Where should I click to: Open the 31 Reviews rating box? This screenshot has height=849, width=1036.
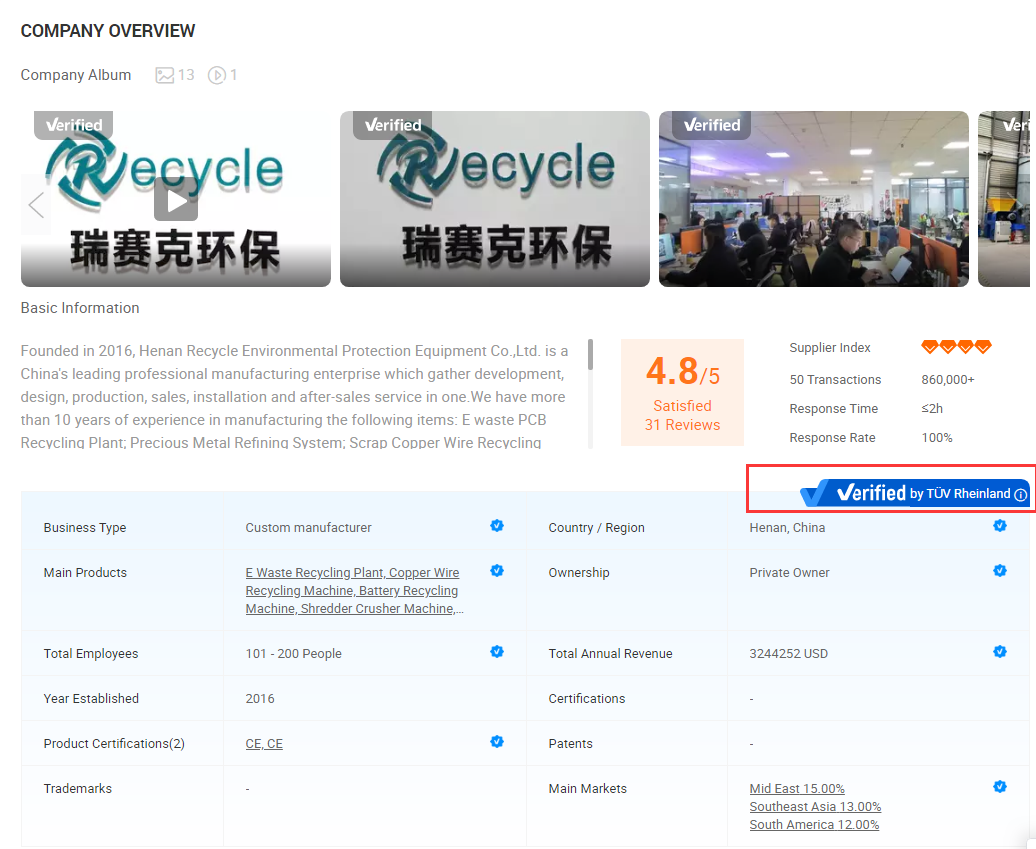682,390
